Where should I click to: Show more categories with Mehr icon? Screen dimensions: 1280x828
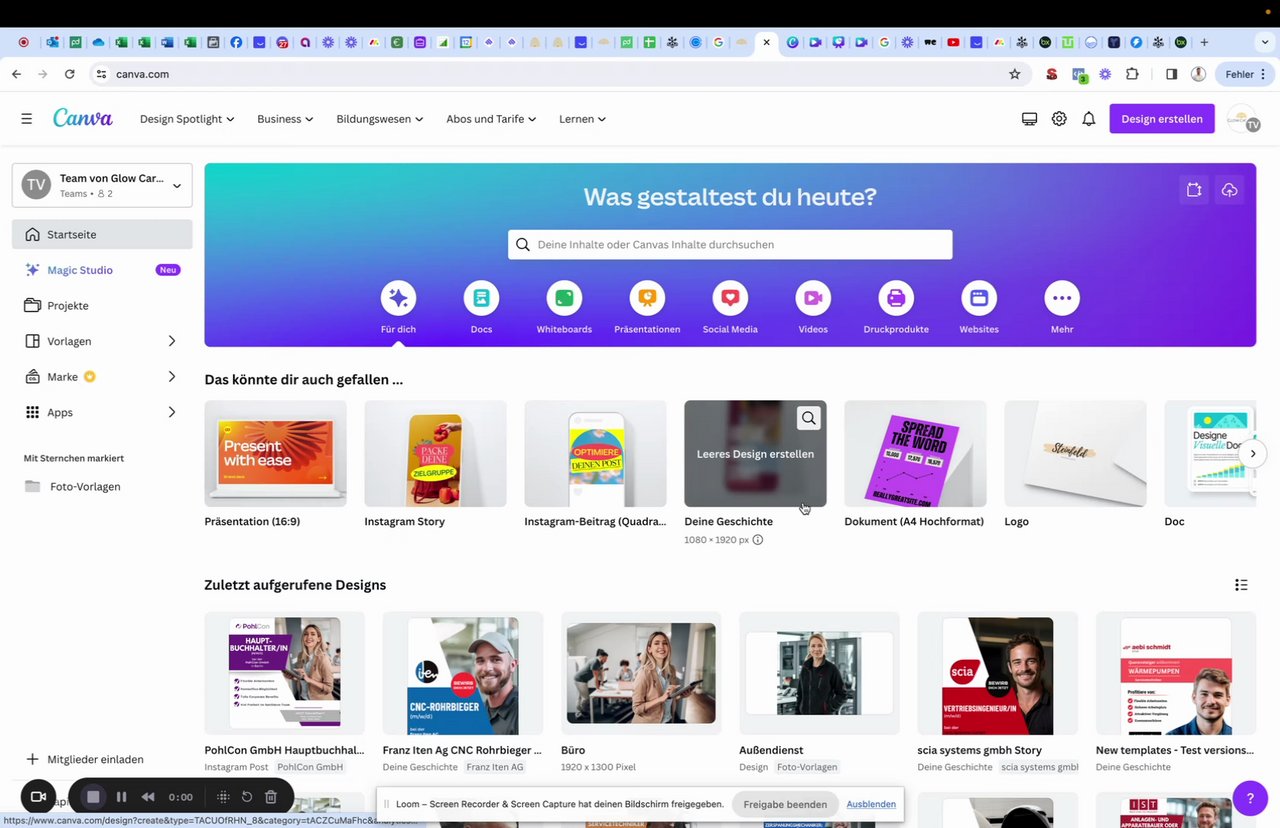(x=1062, y=298)
